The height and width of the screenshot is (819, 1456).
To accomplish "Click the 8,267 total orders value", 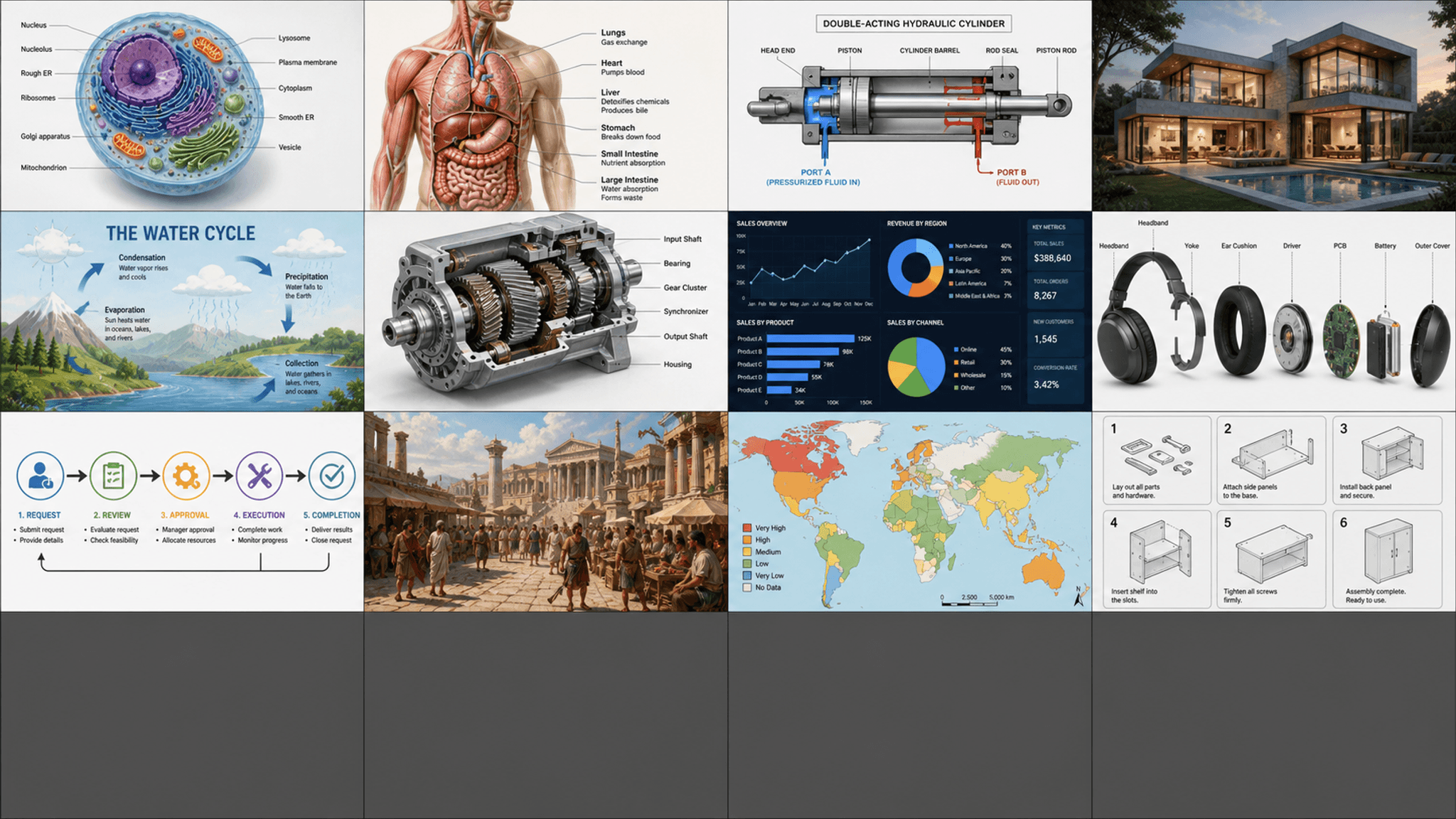I will [x=1045, y=296].
